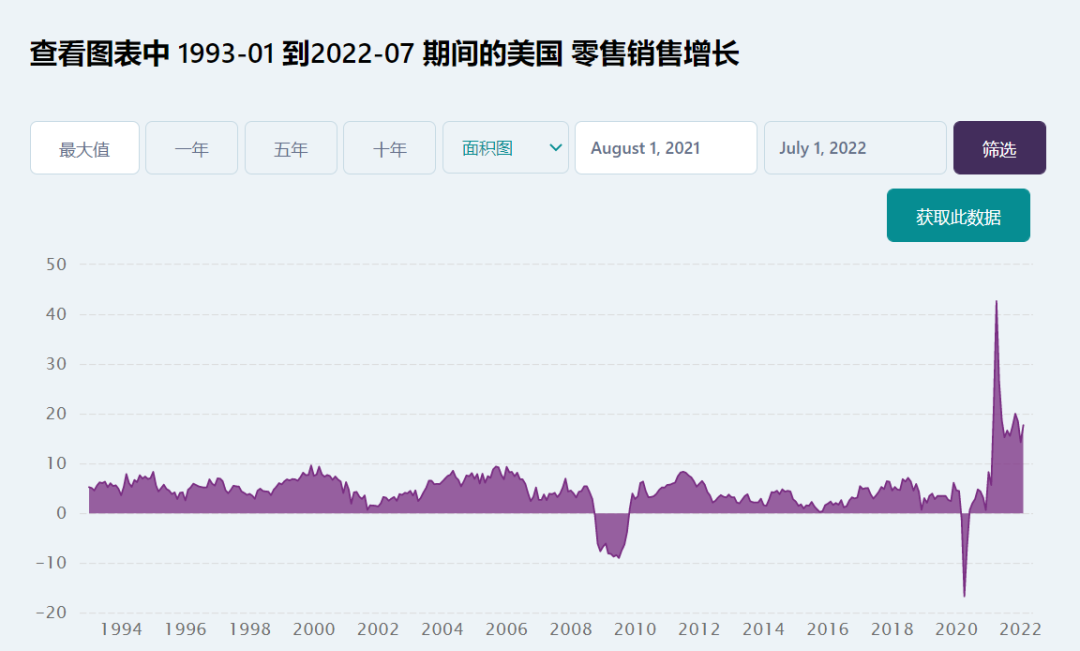
Task: Expand the chart style options list
Action: tap(505, 147)
